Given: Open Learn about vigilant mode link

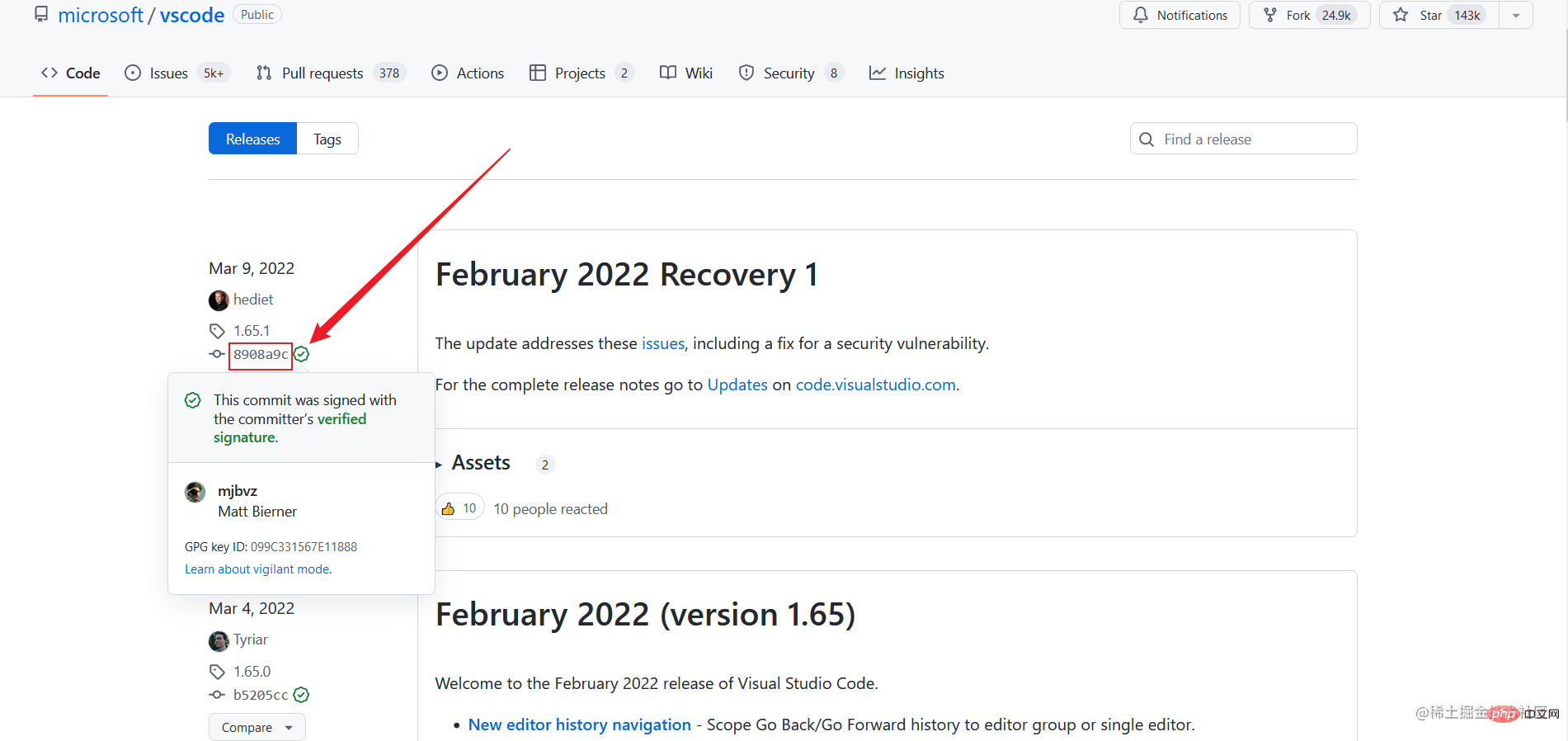Looking at the screenshot, I should point(257,569).
